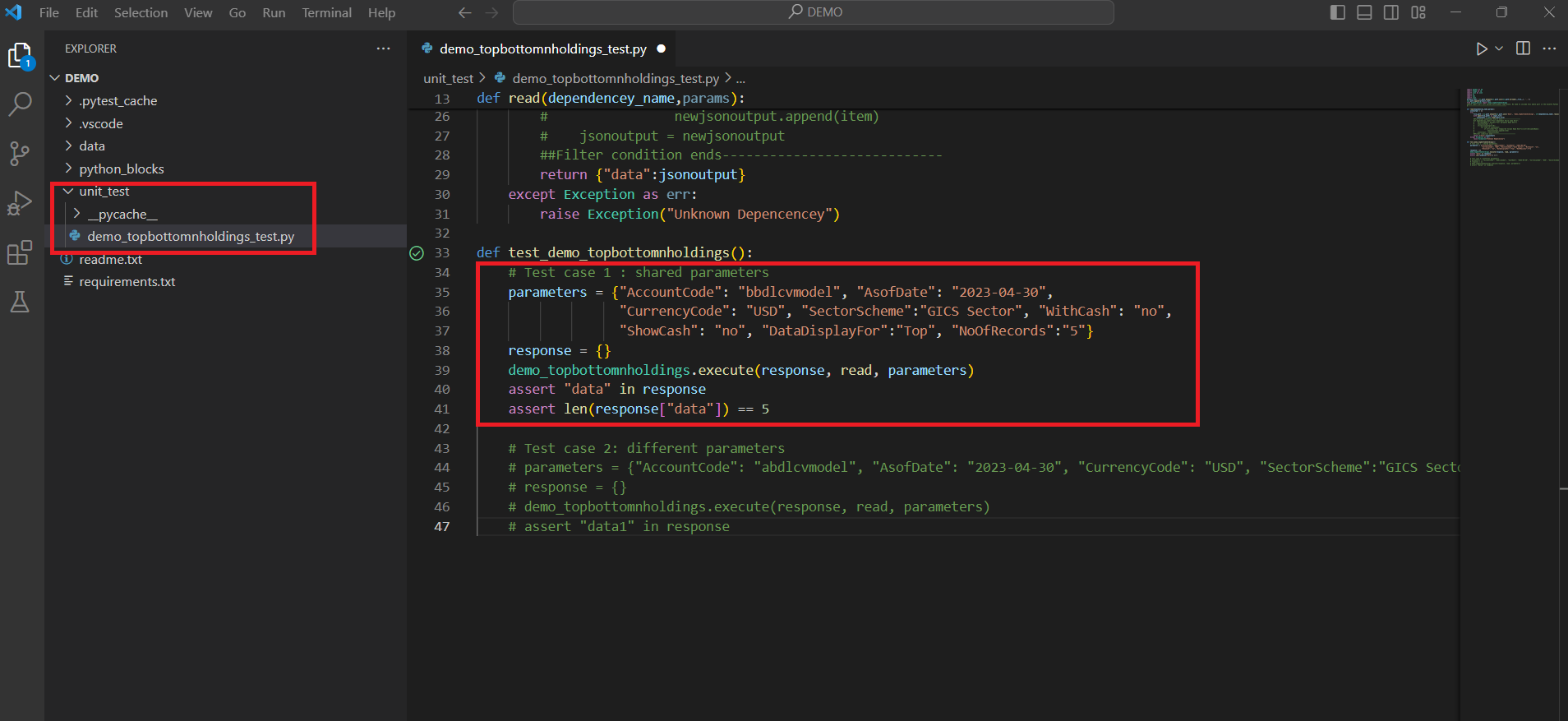Toggle the bottom panel layout icon

point(1364,12)
